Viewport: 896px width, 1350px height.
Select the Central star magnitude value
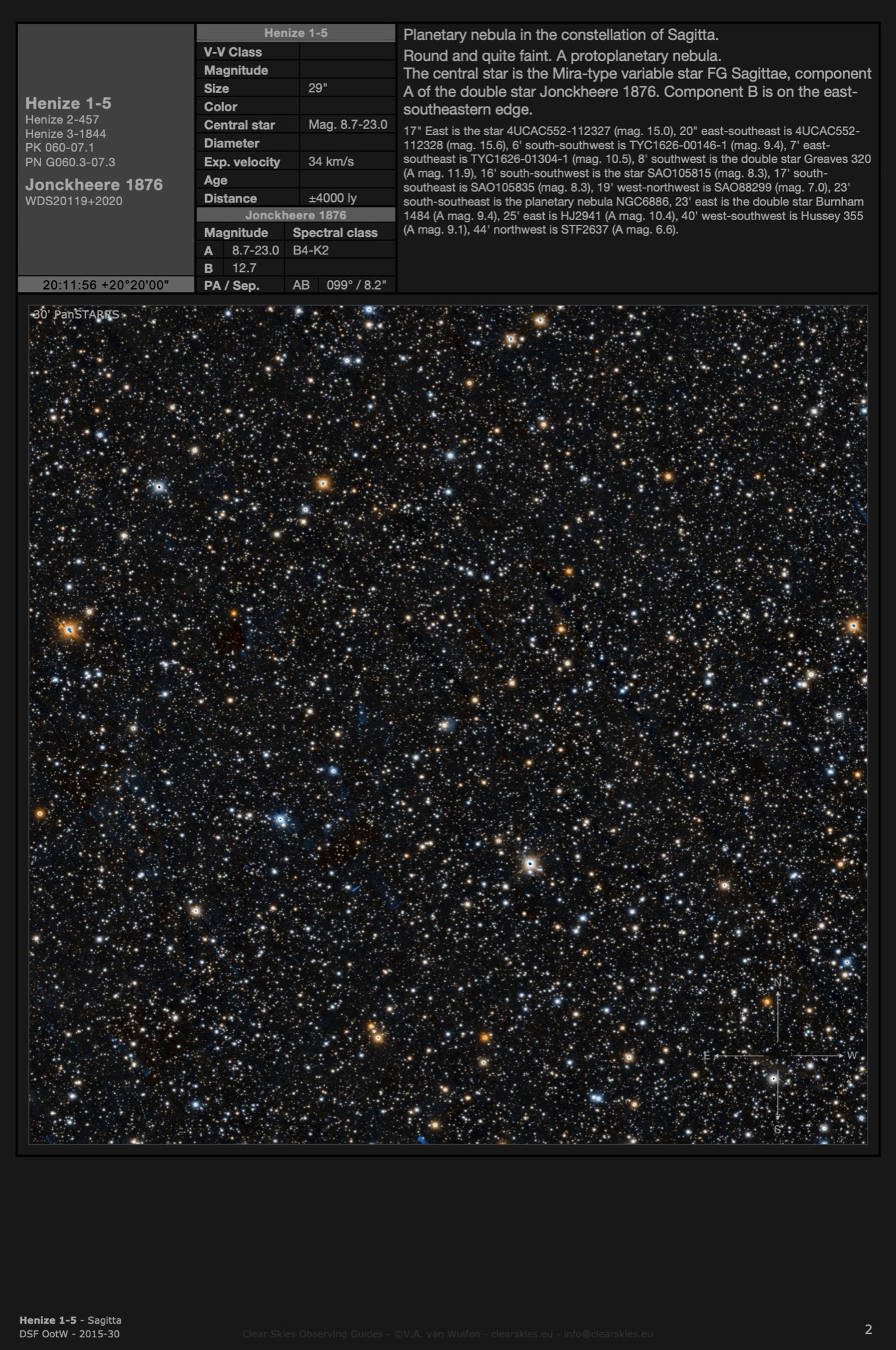(347, 125)
